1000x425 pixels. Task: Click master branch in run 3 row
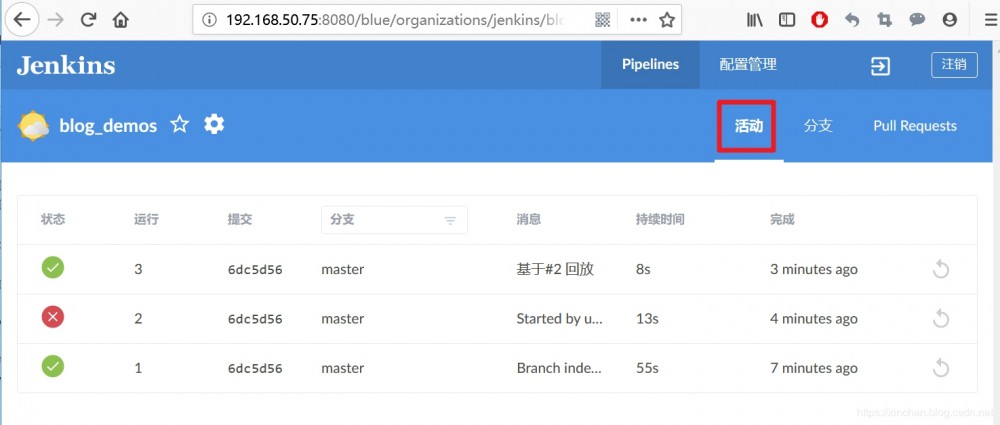point(342,269)
